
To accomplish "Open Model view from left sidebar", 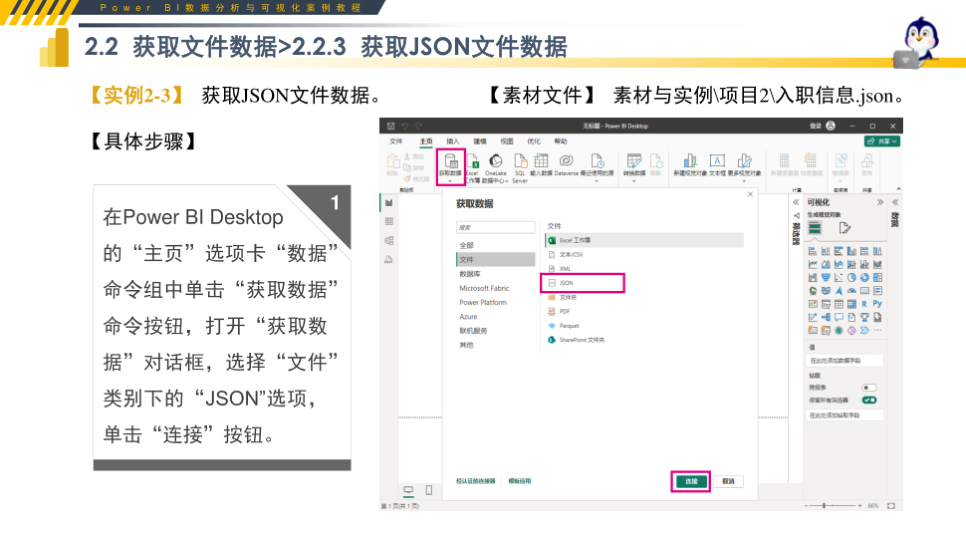I will [389, 240].
